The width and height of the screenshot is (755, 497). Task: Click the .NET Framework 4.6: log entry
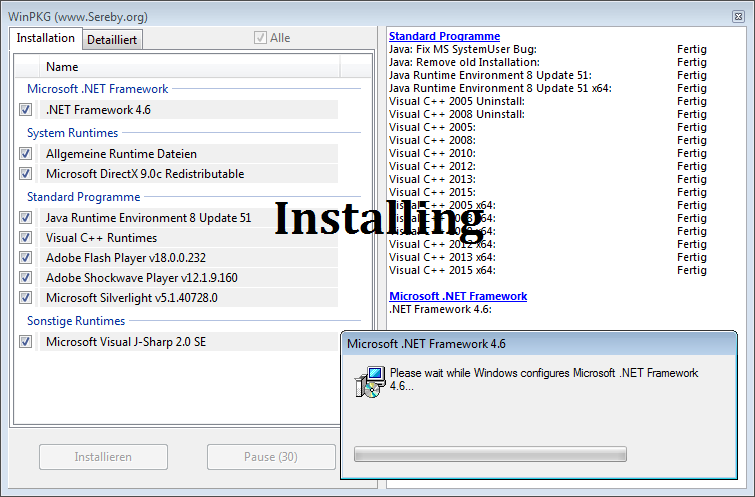(x=441, y=309)
